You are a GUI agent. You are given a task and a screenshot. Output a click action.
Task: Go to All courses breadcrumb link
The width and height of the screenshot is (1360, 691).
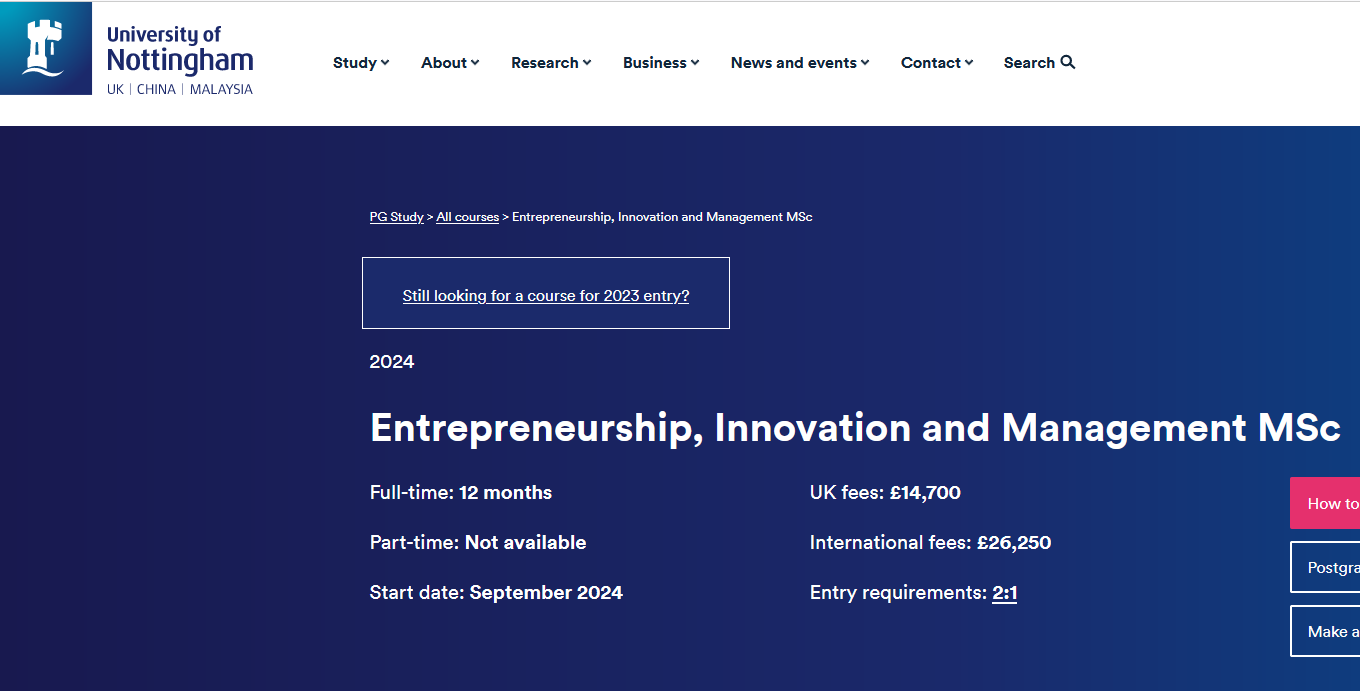pyautogui.click(x=467, y=217)
